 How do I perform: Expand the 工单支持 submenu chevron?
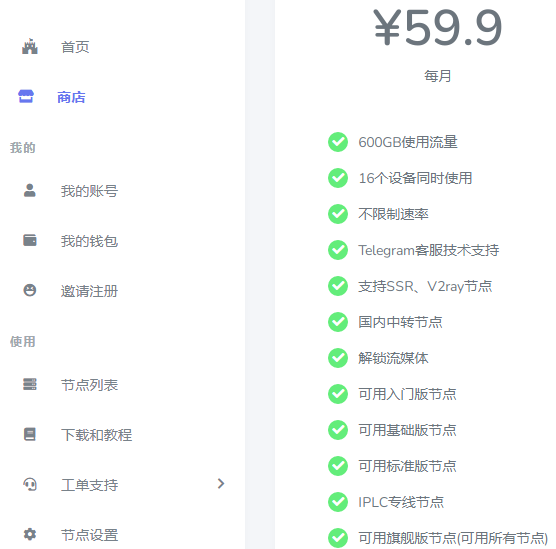click(221, 484)
